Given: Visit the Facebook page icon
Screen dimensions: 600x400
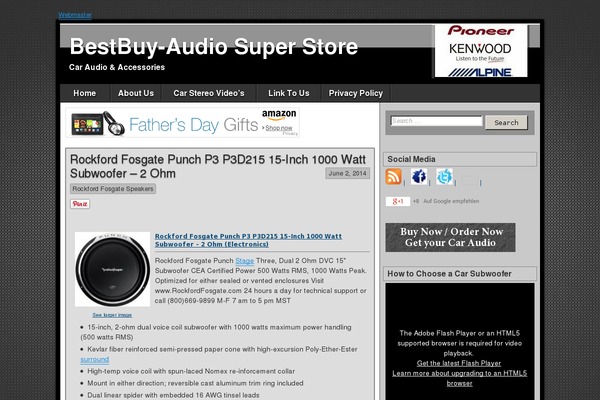Looking at the screenshot, I should [419, 176].
